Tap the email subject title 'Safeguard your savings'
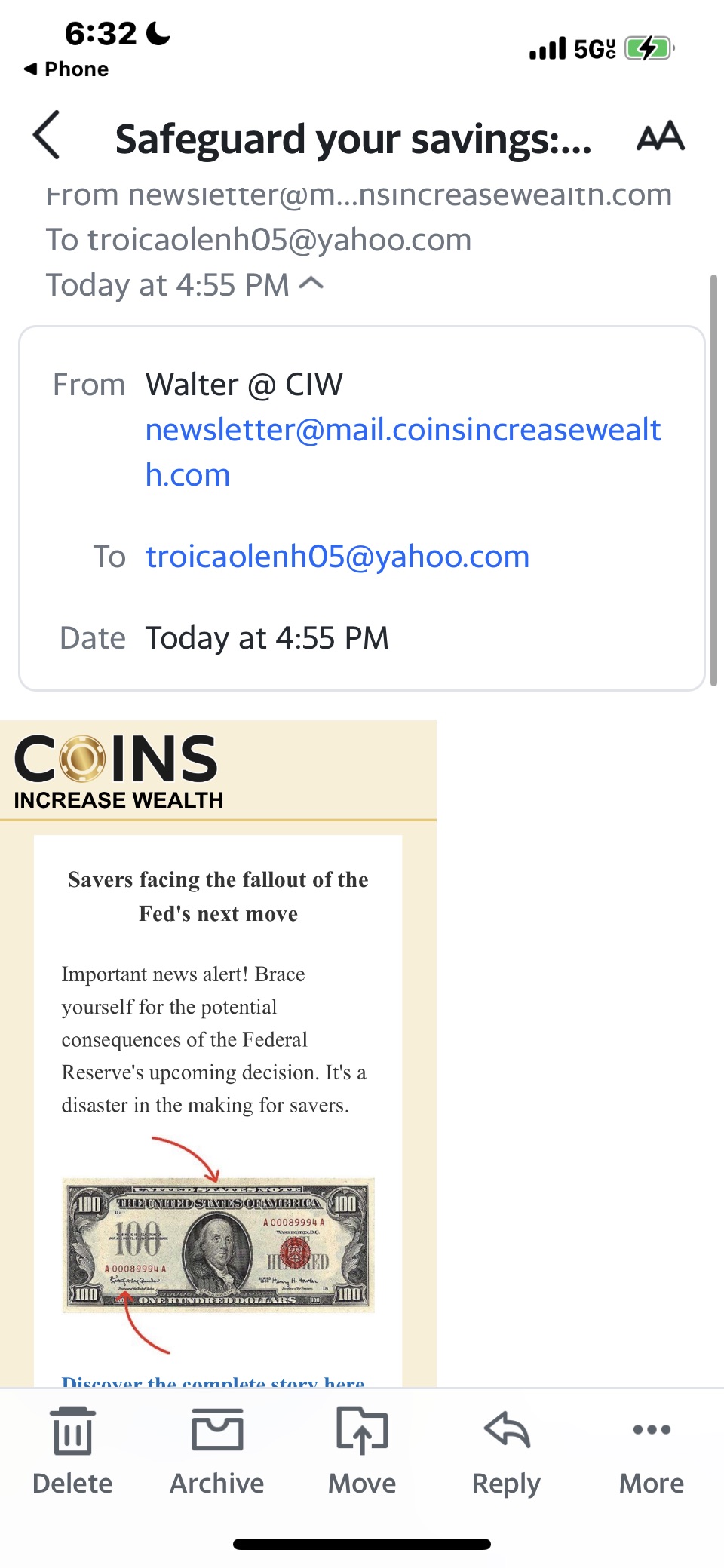Image resolution: width=724 pixels, height=1568 pixels. [x=353, y=140]
